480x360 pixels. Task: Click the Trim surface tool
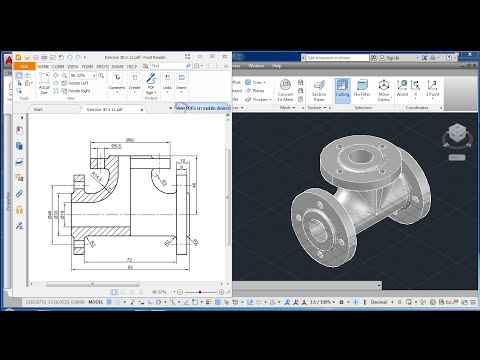point(255,82)
